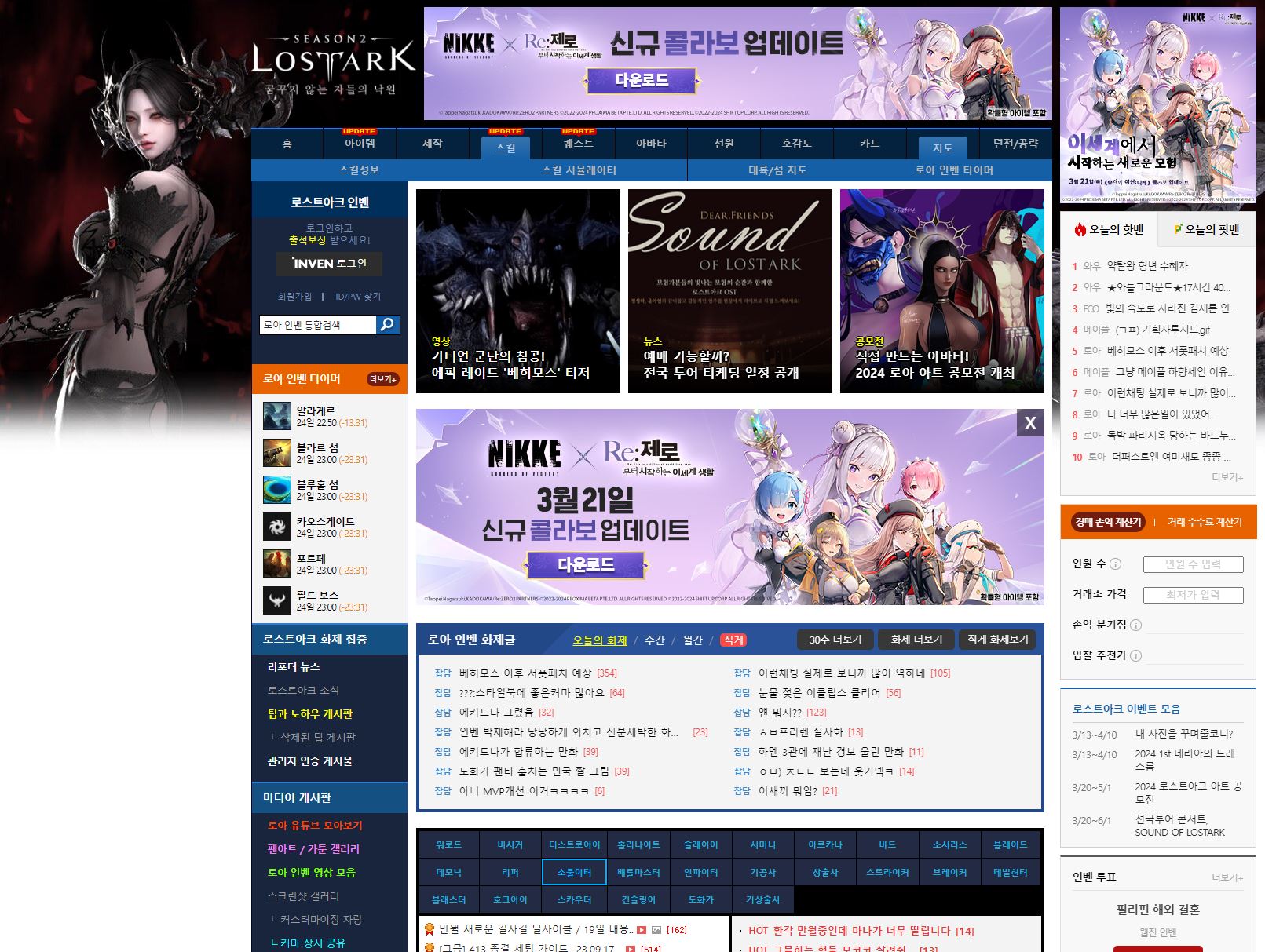The image size is (1265, 952).
Task: Open the 지도 menu tab
Action: pyautogui.click(x=942, y=147)
